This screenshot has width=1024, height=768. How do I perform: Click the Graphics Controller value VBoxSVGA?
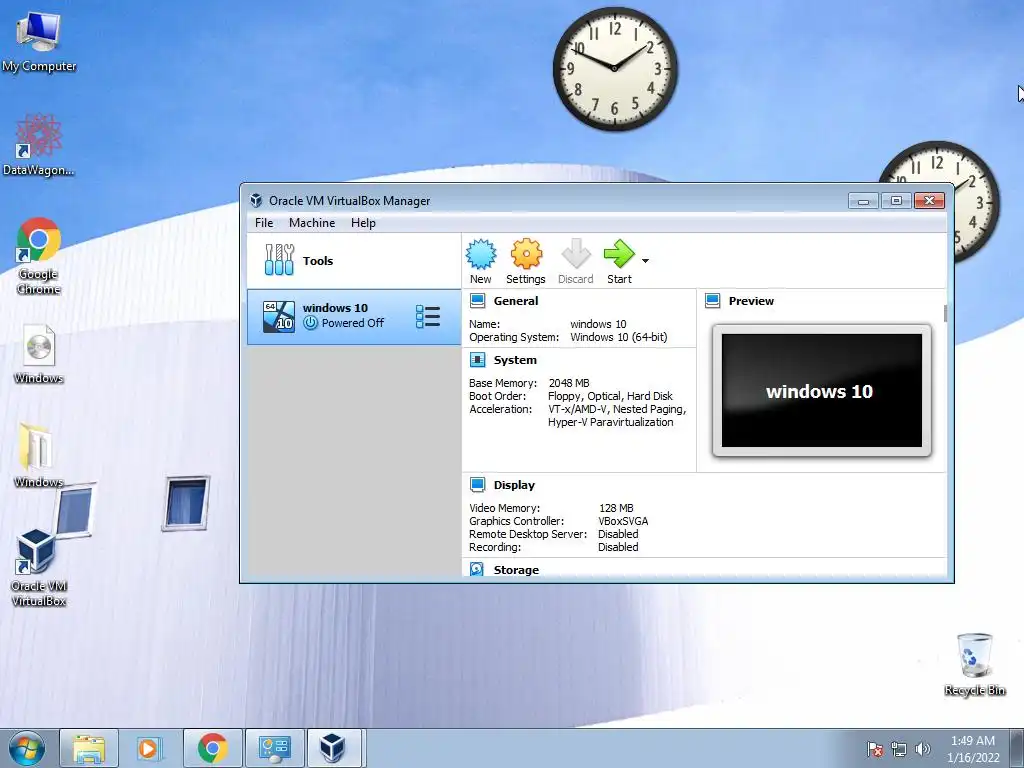coord(623,520)
